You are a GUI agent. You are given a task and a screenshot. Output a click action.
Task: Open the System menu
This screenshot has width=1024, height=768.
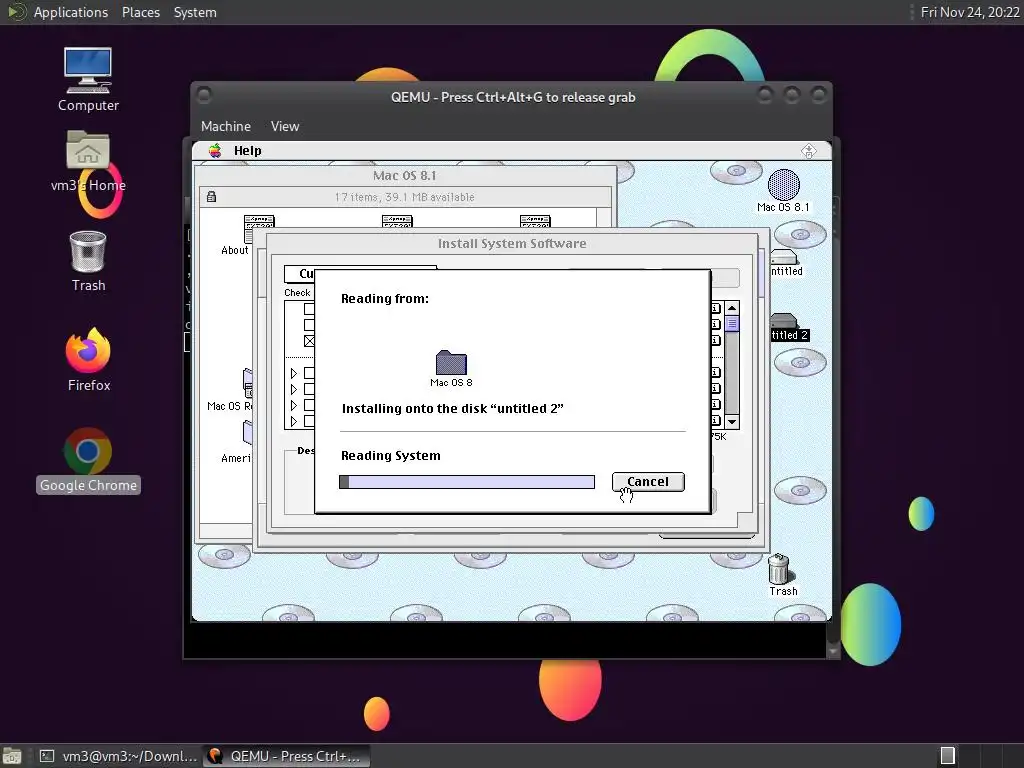point(195,12)
